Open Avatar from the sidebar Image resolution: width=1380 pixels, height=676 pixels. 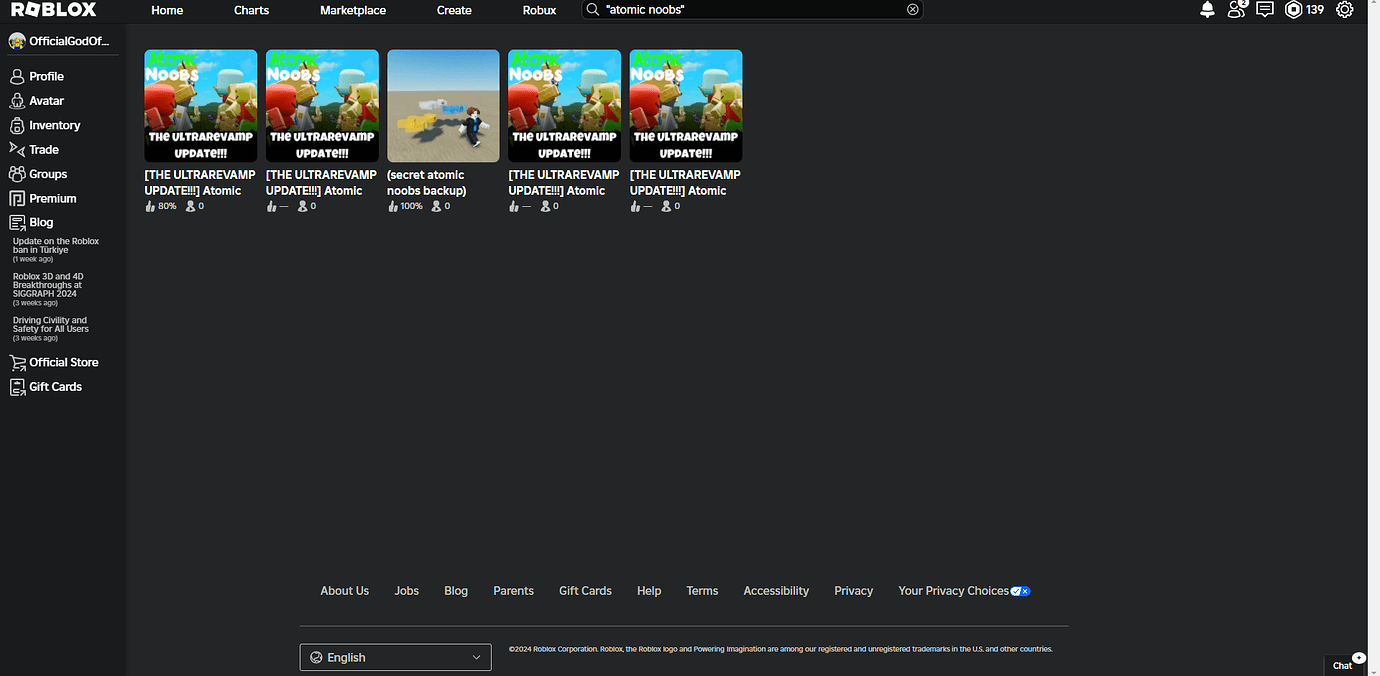click(x=46, y=100)
